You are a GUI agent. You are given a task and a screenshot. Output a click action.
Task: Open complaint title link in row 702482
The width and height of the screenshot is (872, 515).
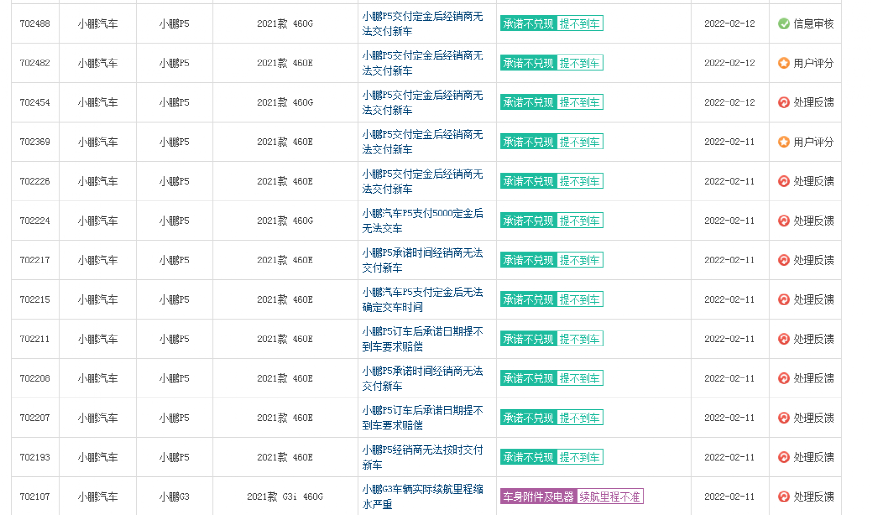coord(422,63)
